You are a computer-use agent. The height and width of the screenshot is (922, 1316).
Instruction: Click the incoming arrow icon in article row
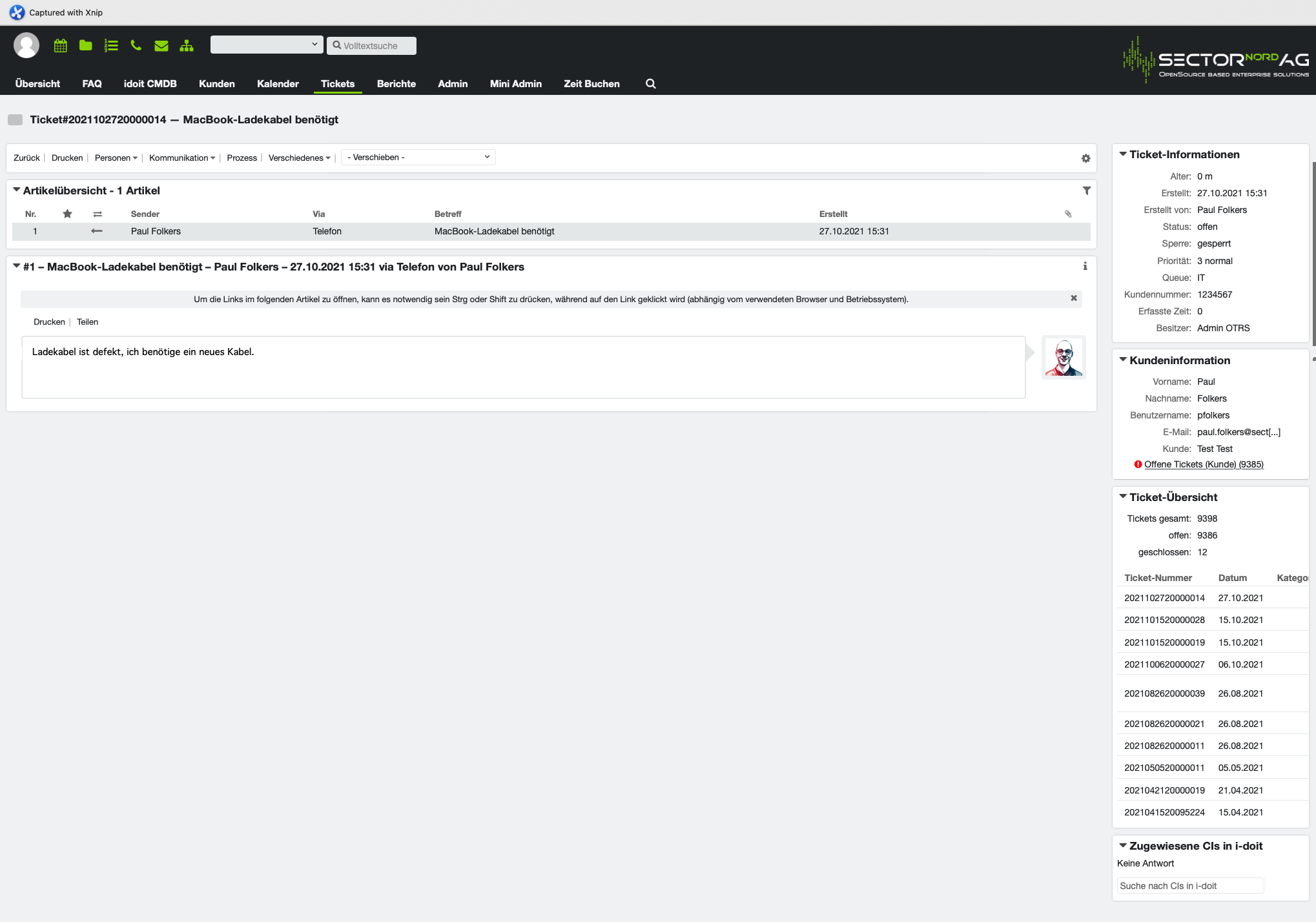click(97, 231)
